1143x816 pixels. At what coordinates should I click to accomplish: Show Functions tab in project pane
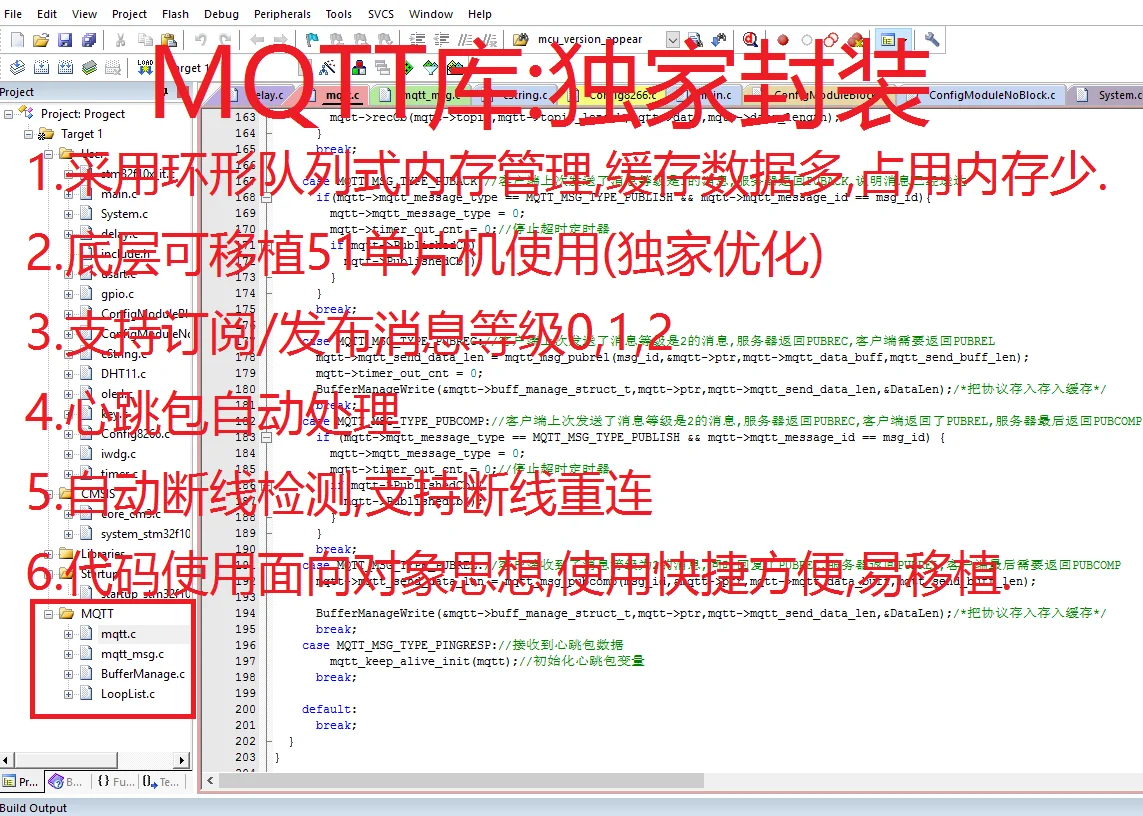(115, 782)
